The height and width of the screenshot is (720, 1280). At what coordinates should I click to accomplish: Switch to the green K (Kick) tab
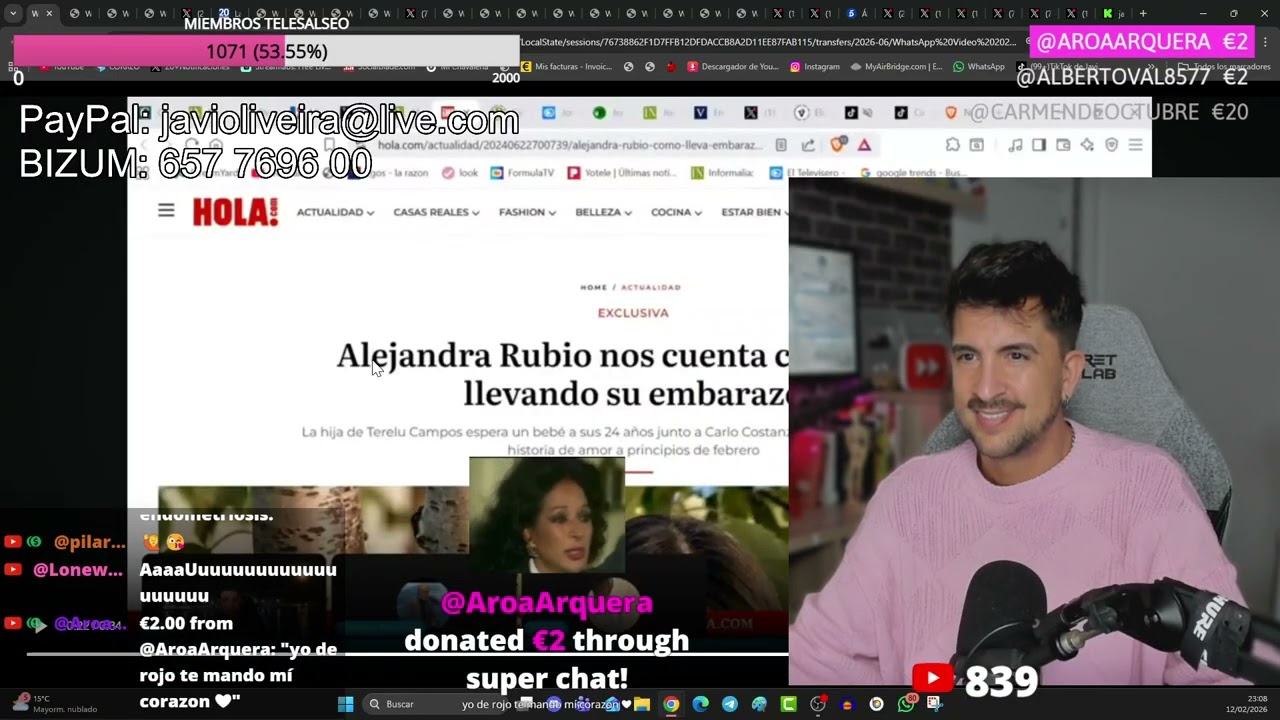[x=1108, y=14]
